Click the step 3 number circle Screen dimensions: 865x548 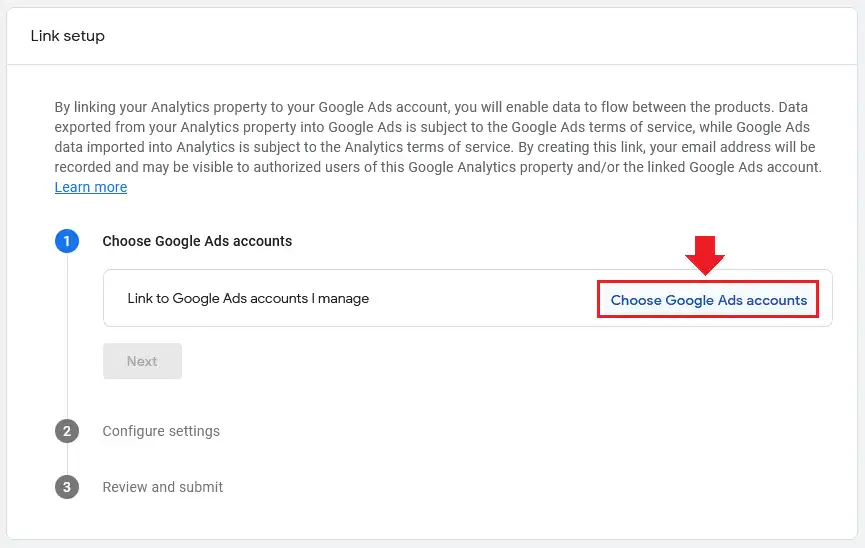pyautogui.click(x=67, y=487)
